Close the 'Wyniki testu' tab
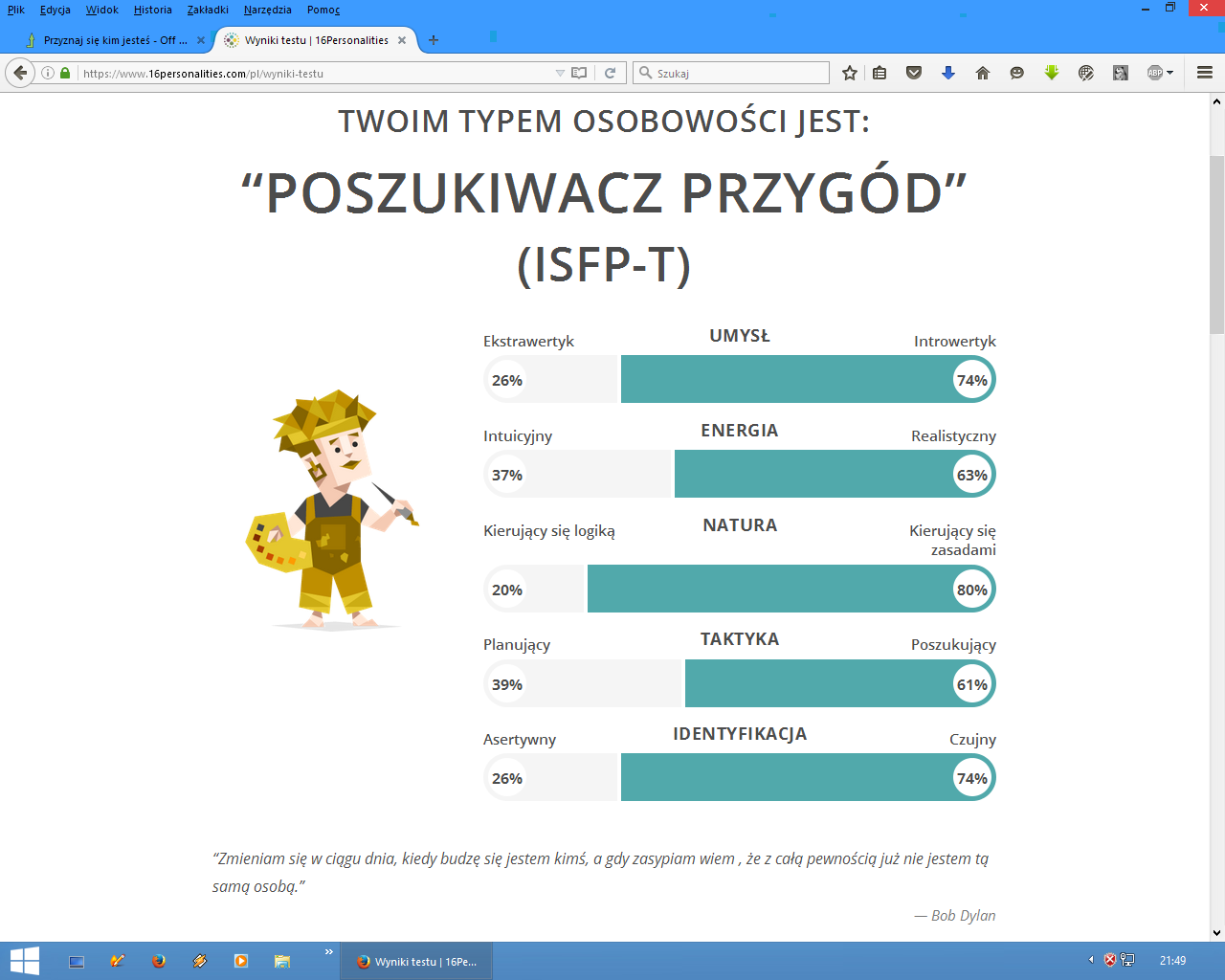 pos(402,40)
